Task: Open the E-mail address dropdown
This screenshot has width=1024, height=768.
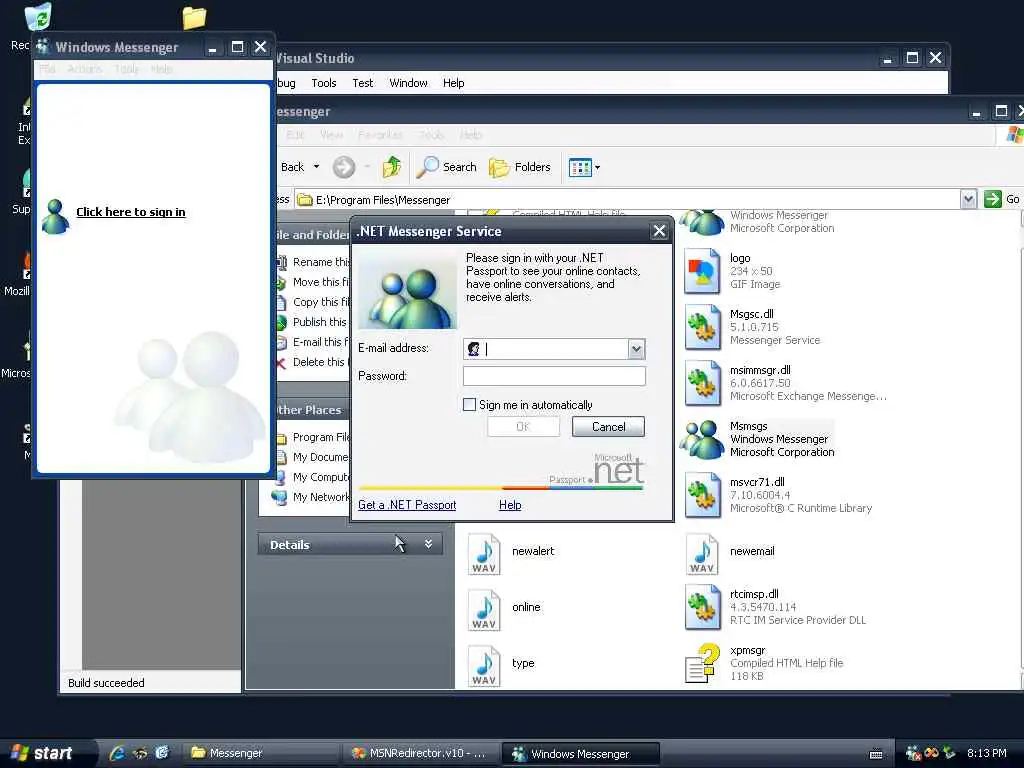Action: point(636,349)
